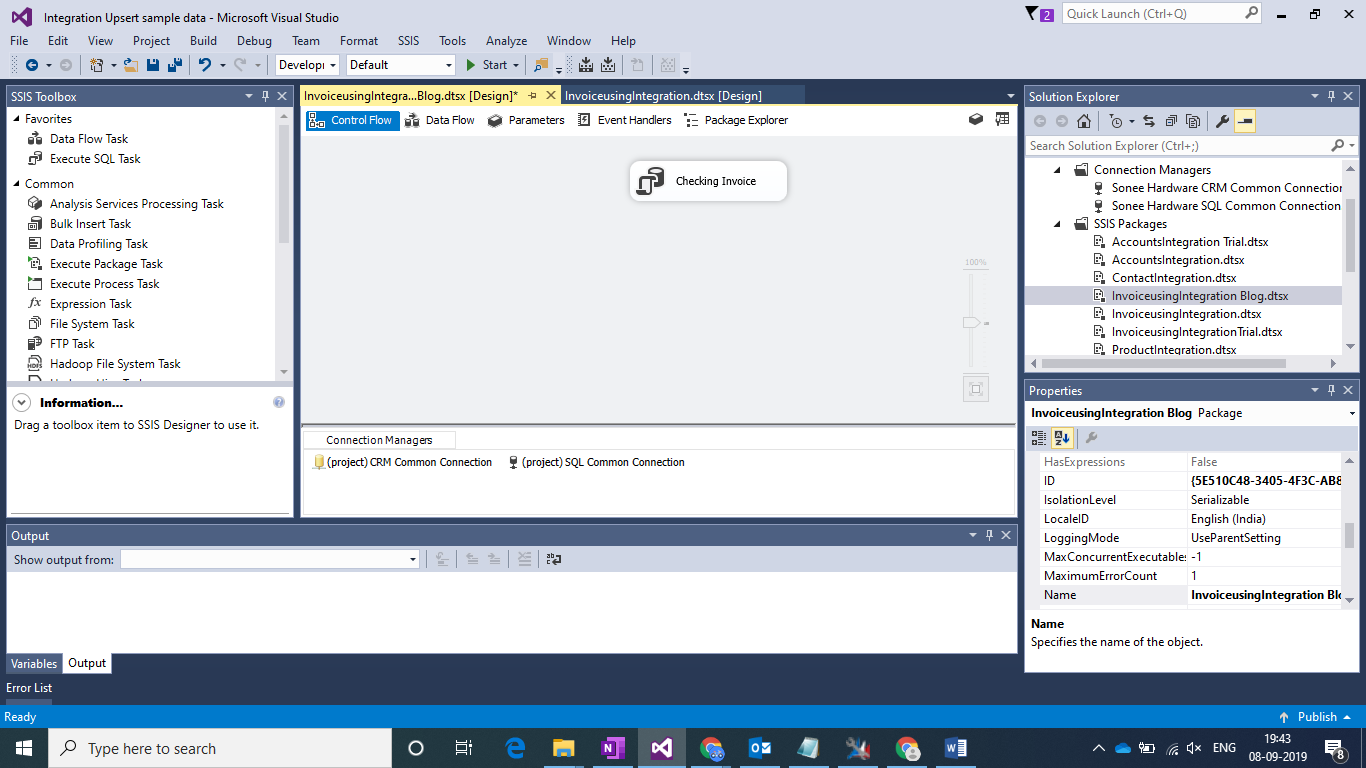Toggle Preview Selected Items in Solution Explorer
1366x768 pixels.
click(x=1244, y=121)
